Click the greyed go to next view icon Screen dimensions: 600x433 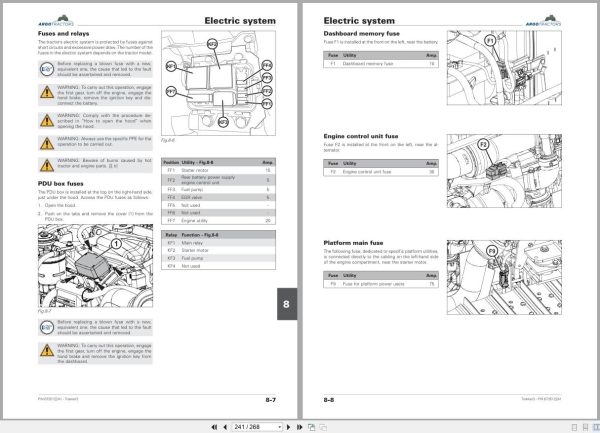coord(323,427)
